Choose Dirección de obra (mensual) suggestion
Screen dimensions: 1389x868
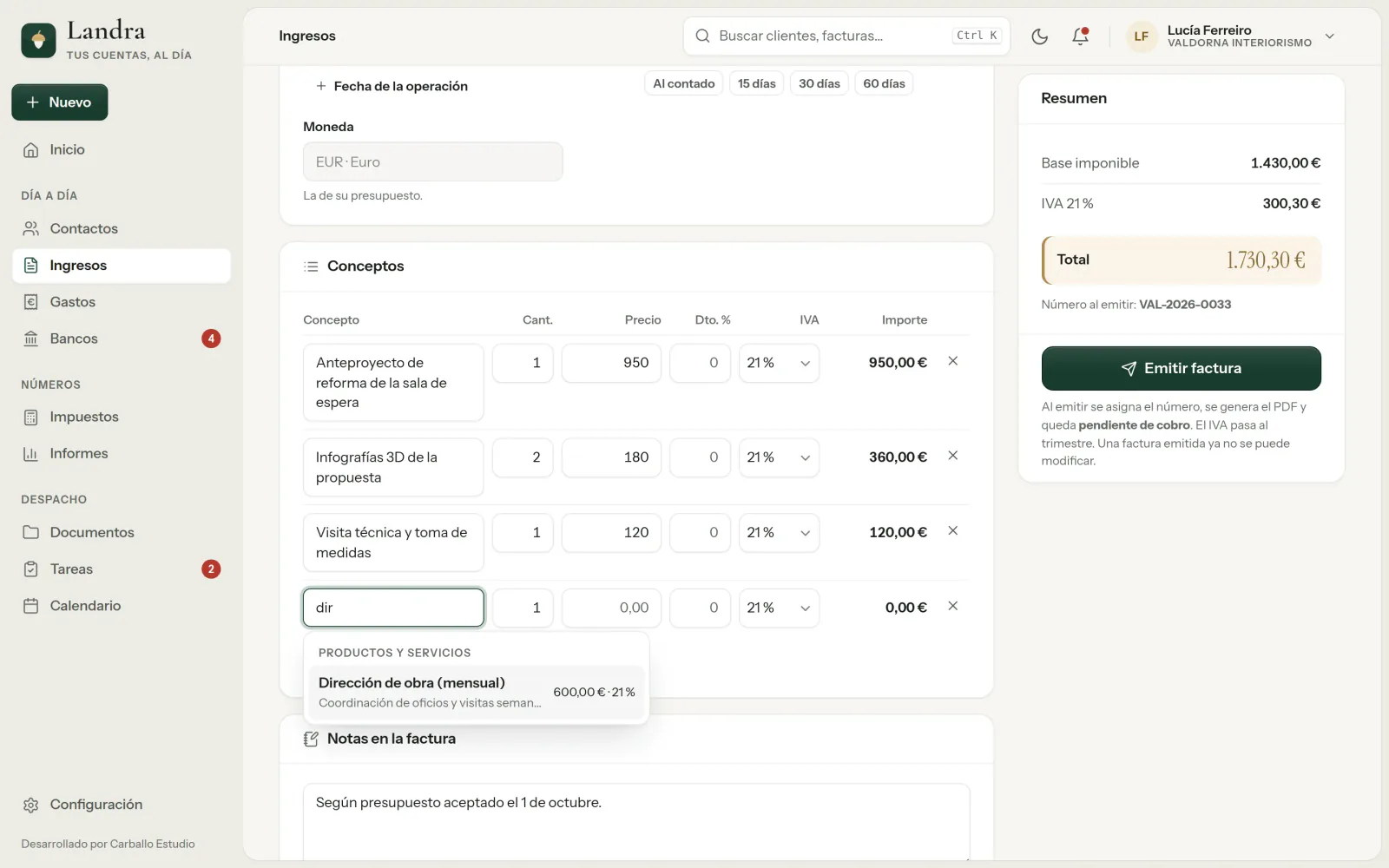[477, 693]
